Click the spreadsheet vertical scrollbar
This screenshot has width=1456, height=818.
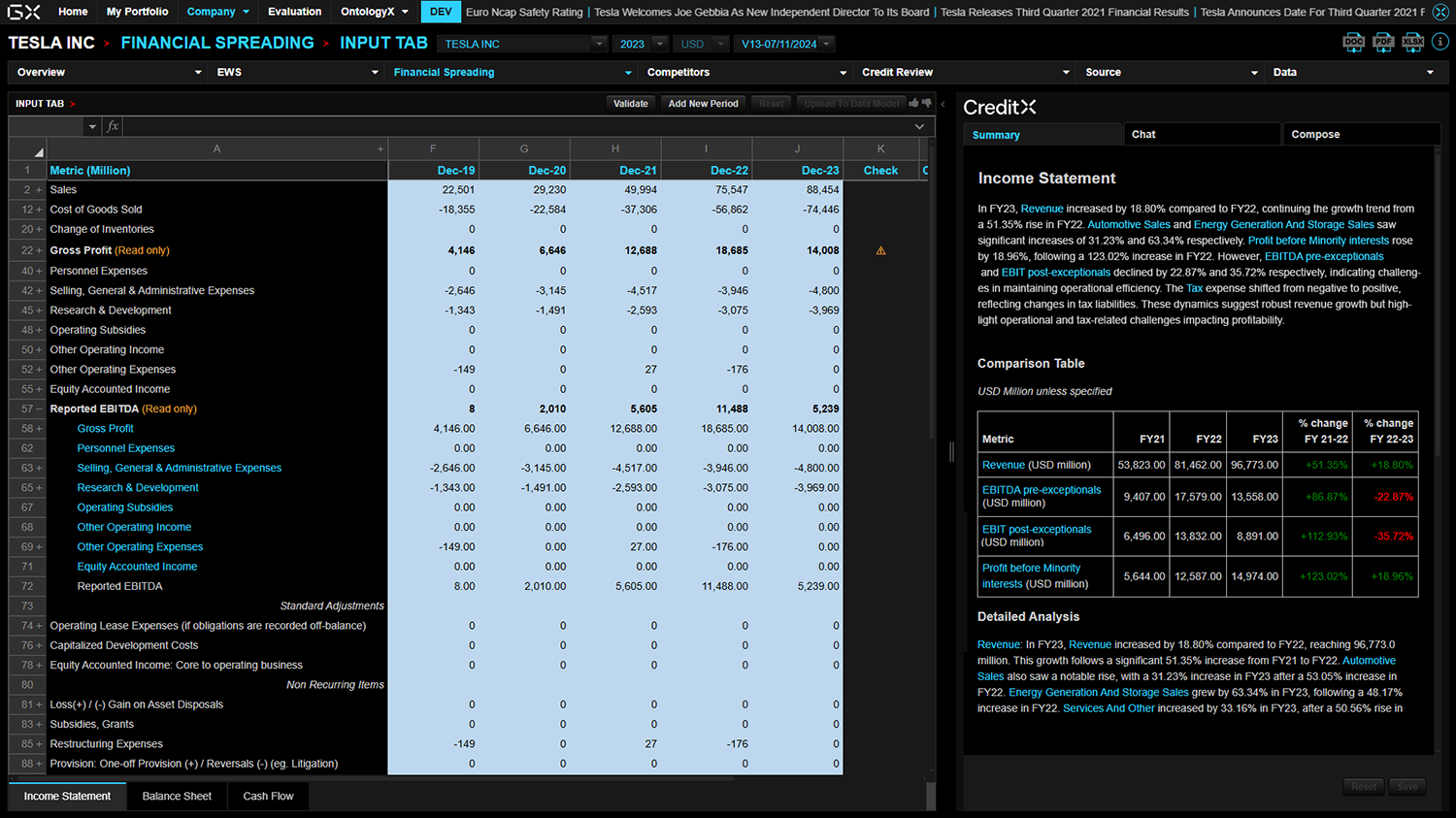931,291
